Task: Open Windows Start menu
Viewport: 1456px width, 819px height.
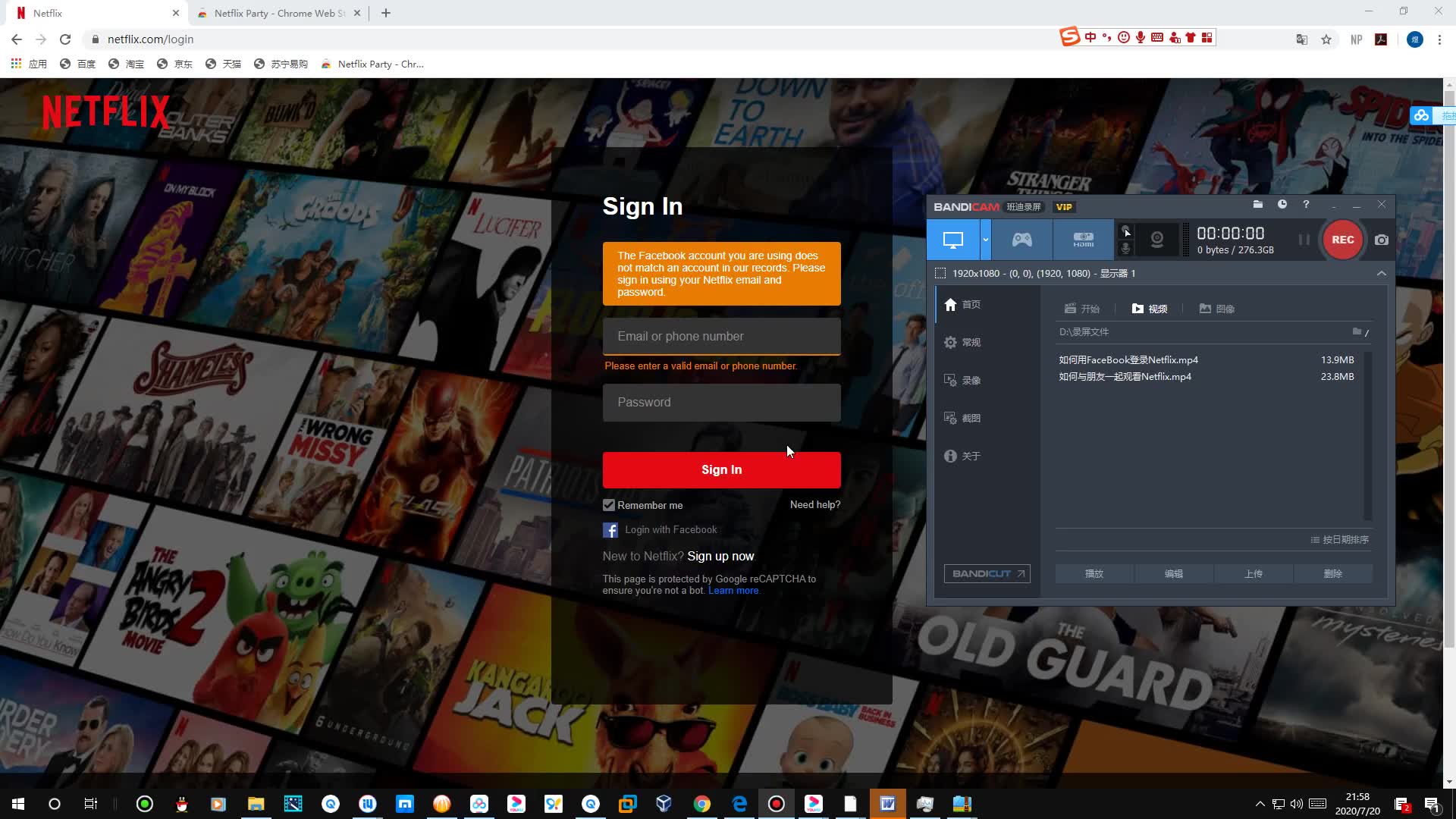Action: 18,804
